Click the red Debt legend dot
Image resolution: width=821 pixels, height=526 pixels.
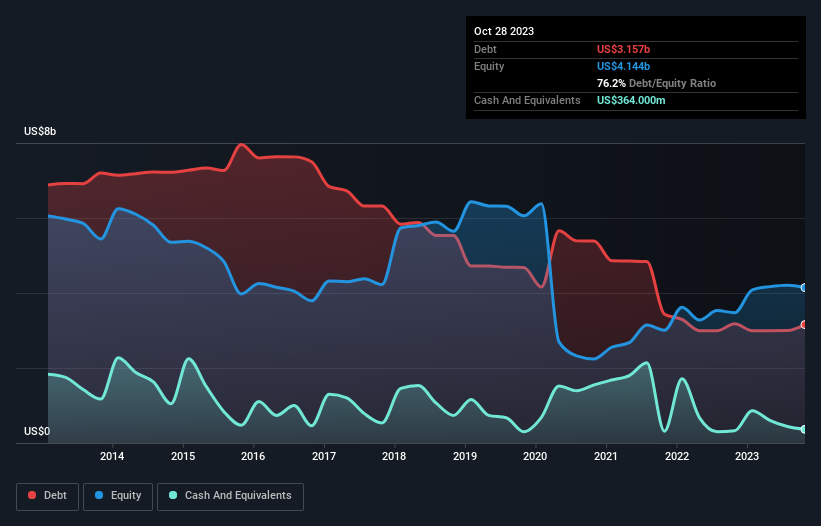(x=32, y=495)
